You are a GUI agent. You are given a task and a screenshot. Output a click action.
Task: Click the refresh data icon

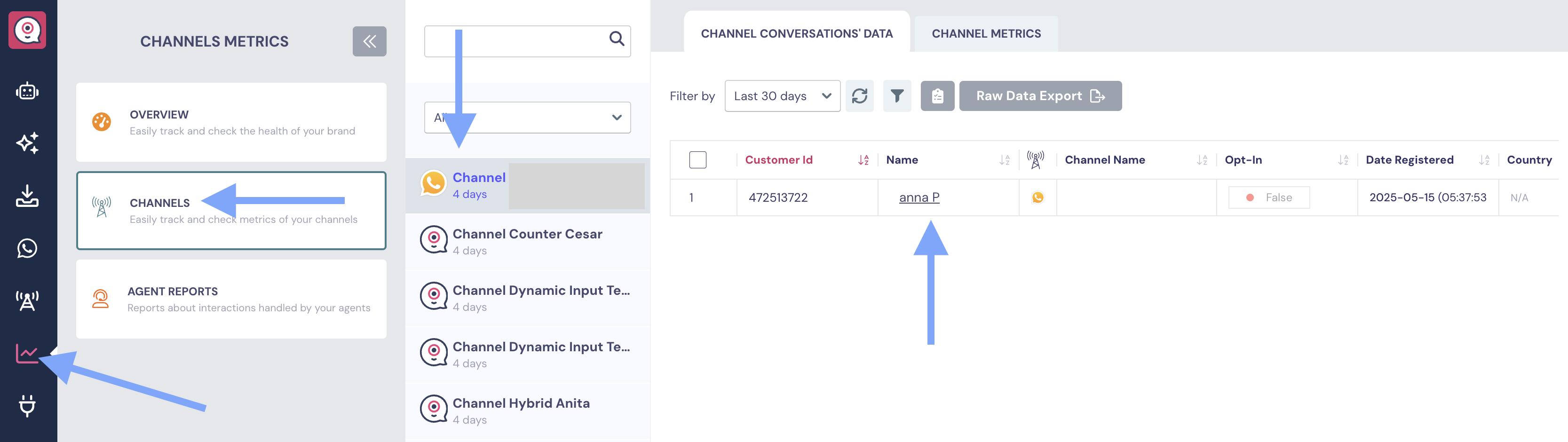point(859,96)
